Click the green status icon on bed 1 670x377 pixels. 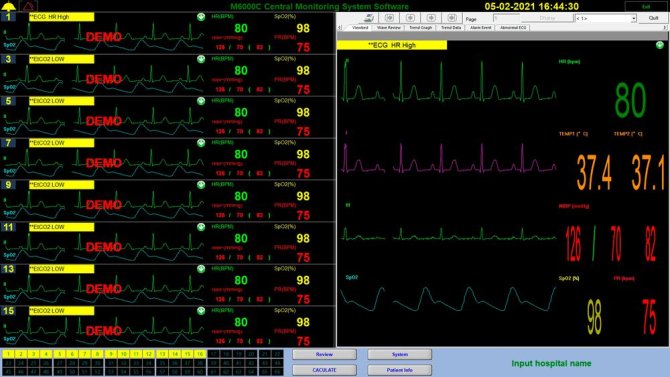(201, 17)
